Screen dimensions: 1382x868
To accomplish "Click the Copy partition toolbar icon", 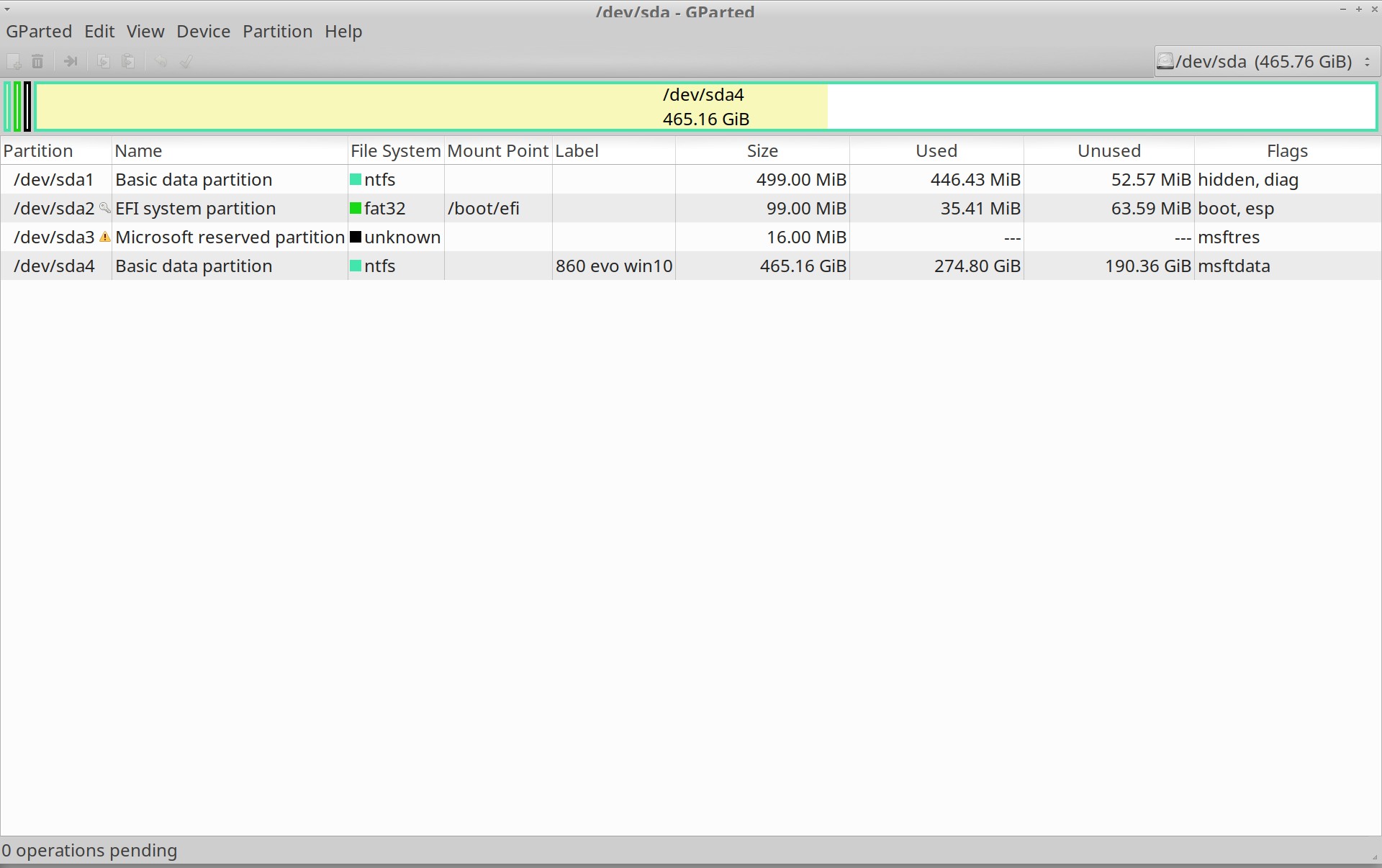I will coord(103,61).
